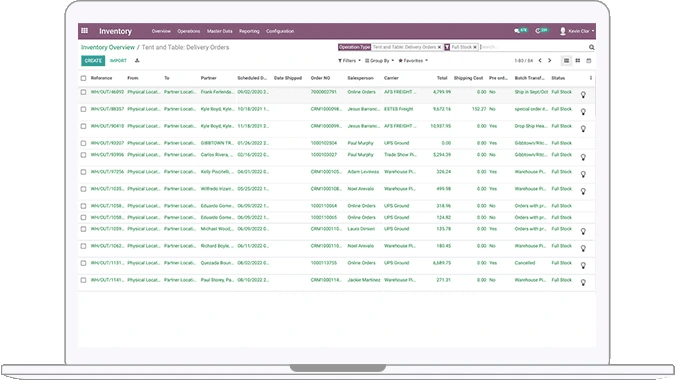Click lightbulb icon in WH/OUT/46092 row
This screenshot has height=380, width=675.
[x=583, y=95]
